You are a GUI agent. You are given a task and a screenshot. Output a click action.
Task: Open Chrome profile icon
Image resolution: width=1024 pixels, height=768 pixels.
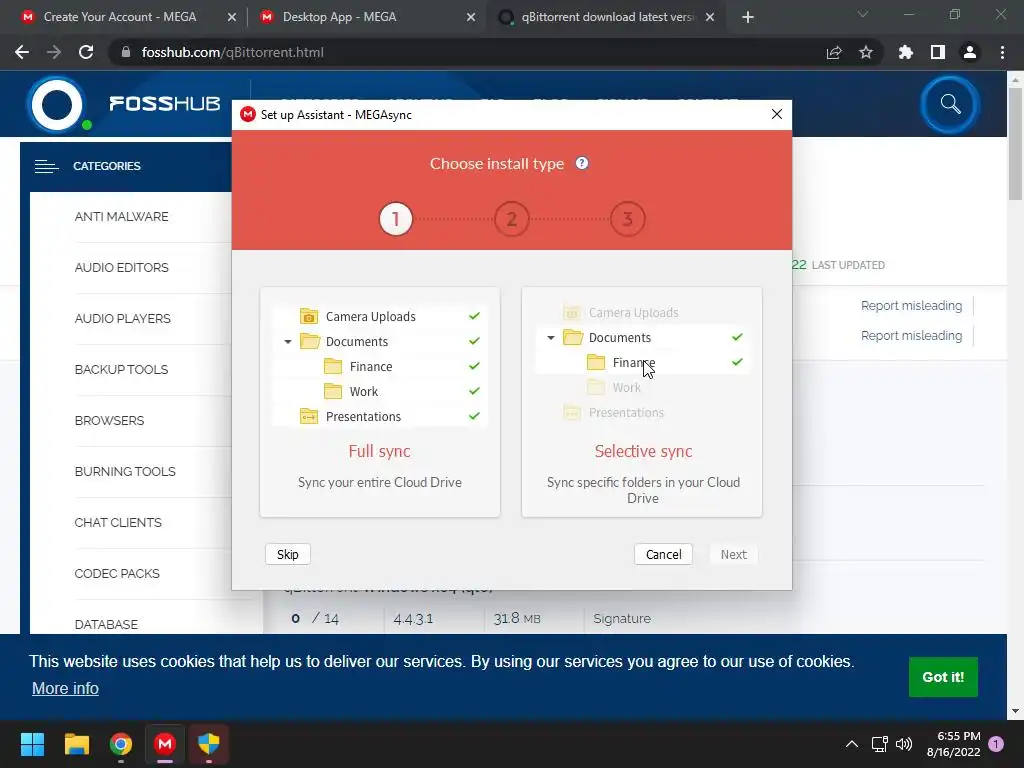point(970,52)
